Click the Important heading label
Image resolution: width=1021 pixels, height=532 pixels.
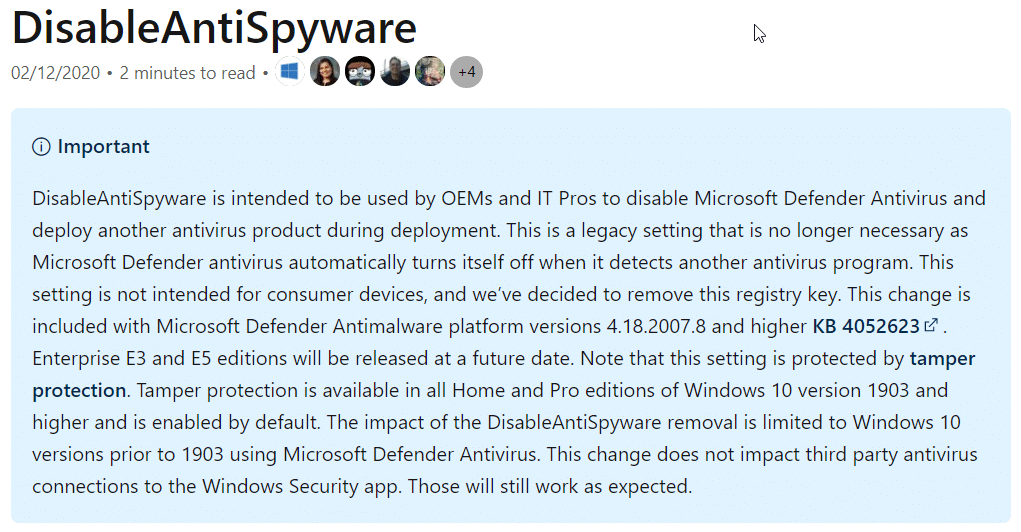click(104, 147)
